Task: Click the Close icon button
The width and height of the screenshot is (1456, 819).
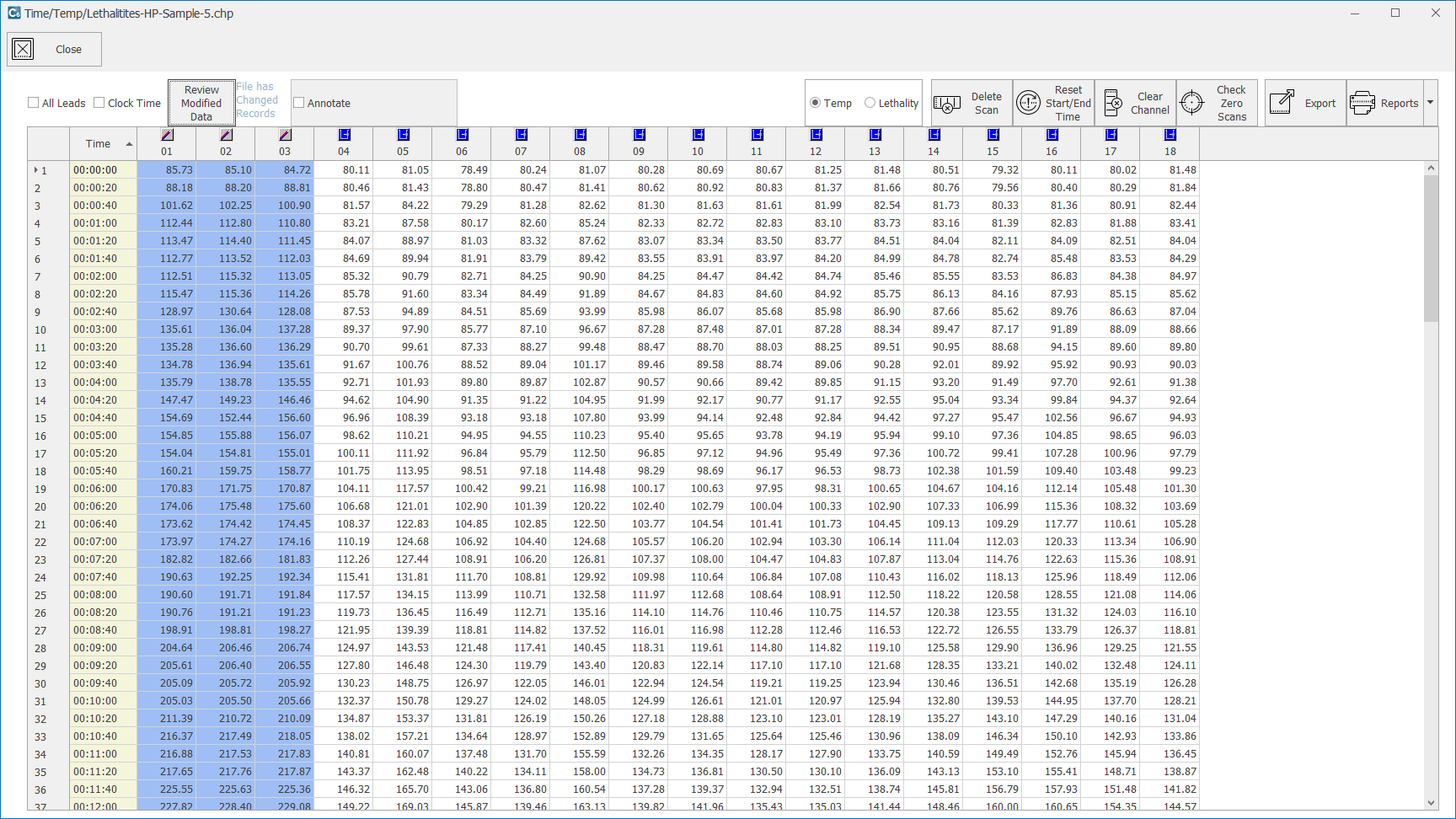Action: (24, 49)
